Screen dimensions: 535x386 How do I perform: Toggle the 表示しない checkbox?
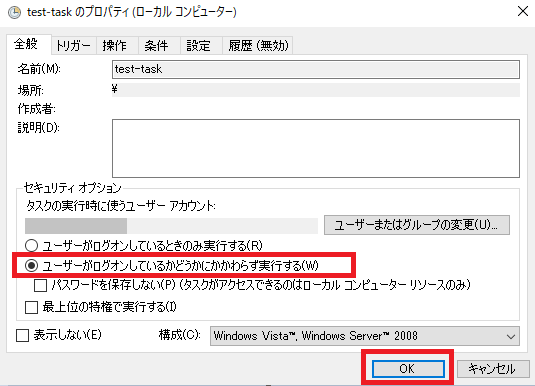(x=23, y=335)
